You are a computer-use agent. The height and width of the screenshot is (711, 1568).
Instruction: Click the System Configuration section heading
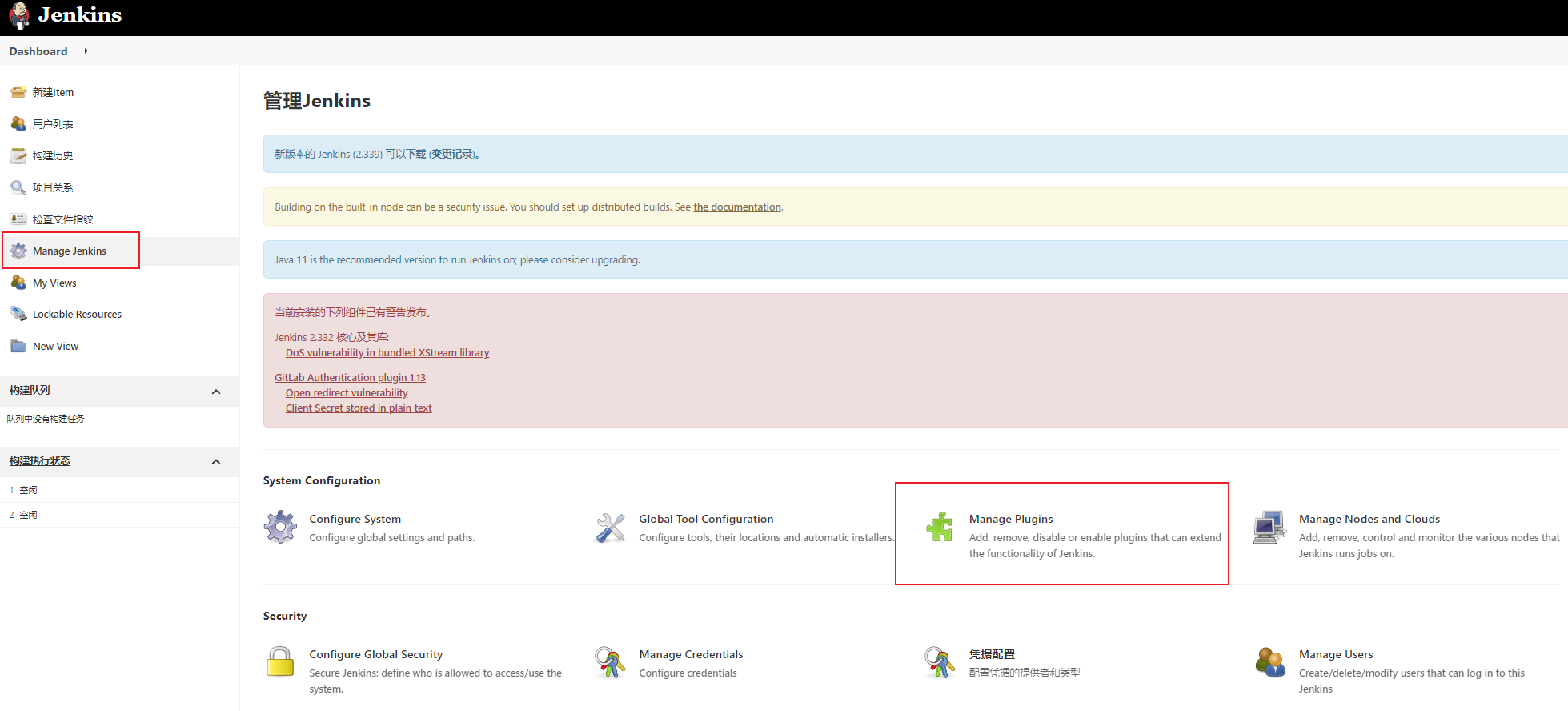(x=322, y=480)
